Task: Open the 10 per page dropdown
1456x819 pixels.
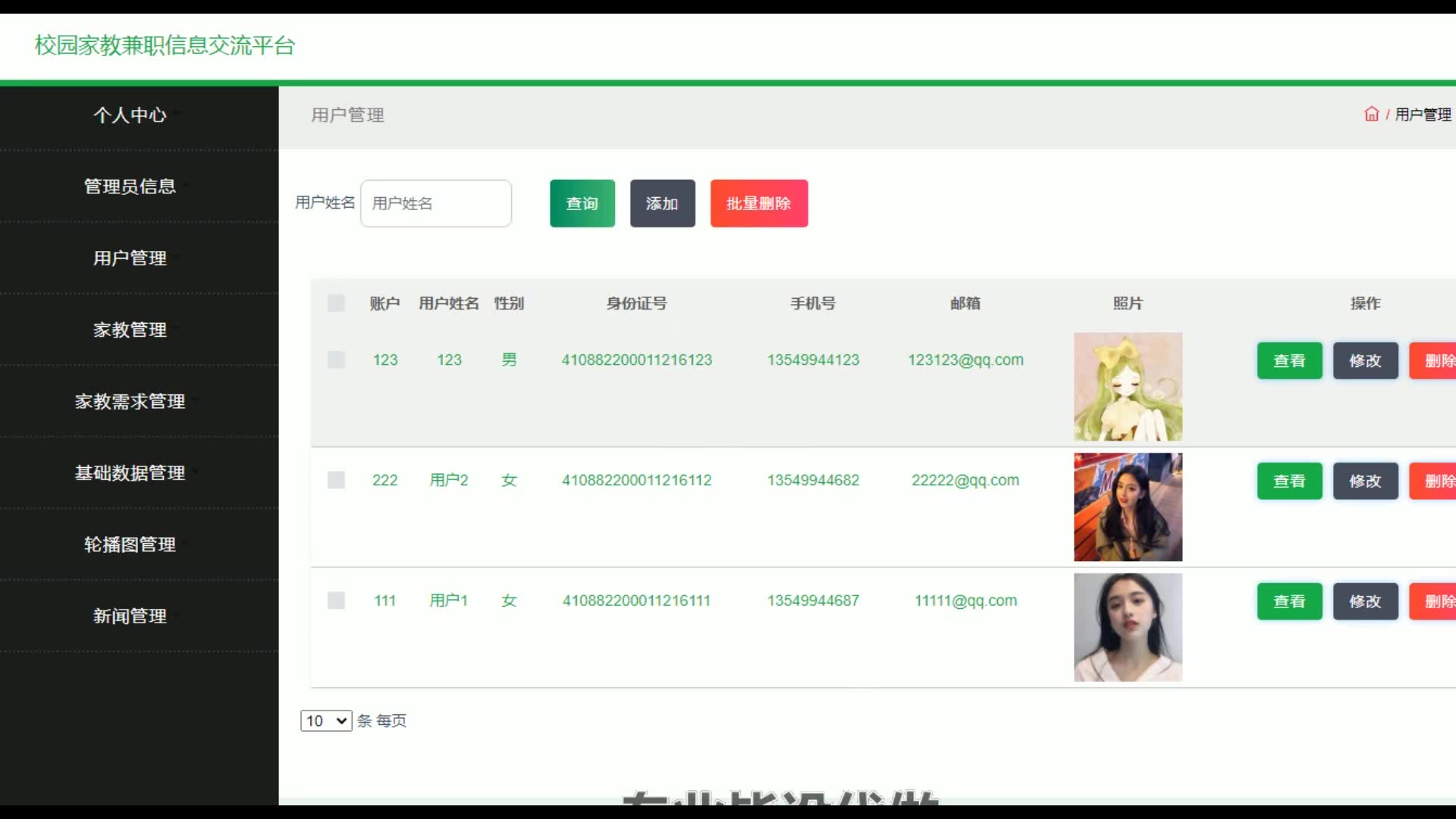Action: (326, 720)
